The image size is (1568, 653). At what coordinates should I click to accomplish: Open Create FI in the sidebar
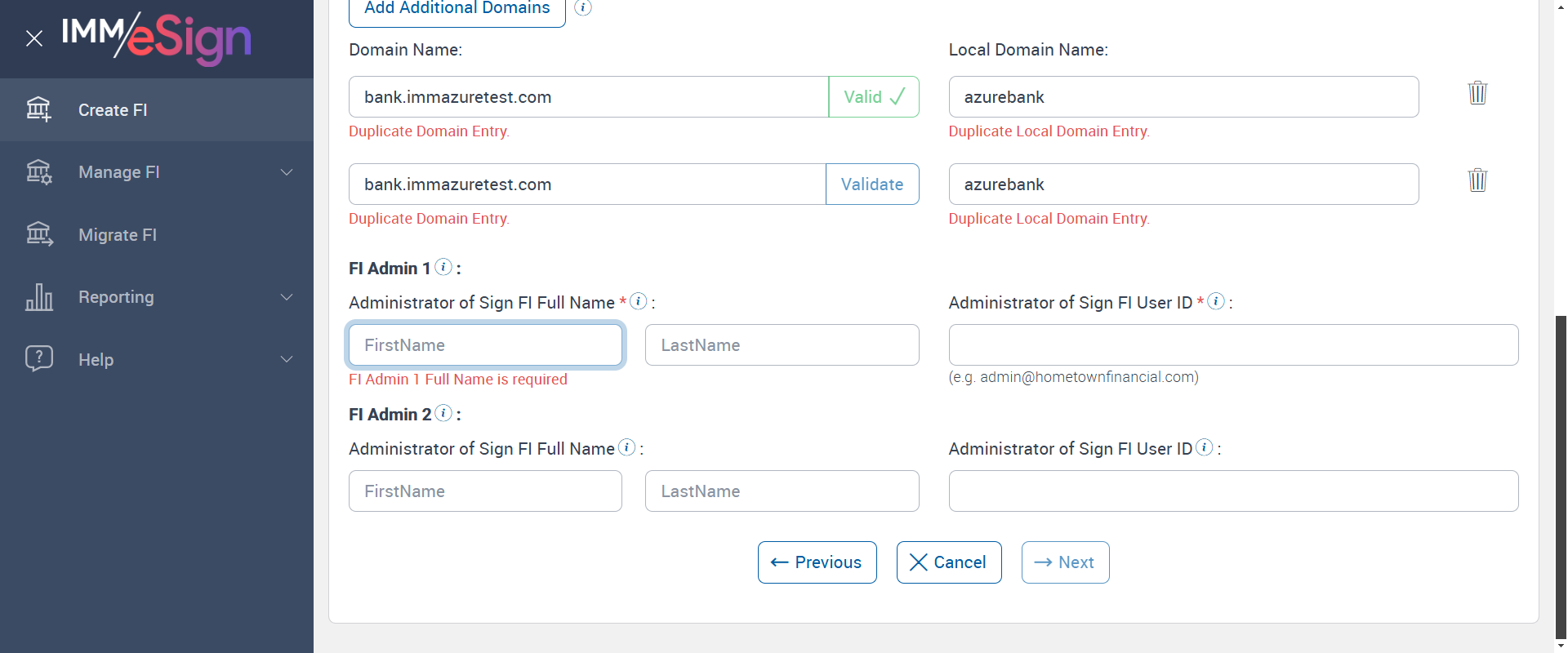[113, 110]
